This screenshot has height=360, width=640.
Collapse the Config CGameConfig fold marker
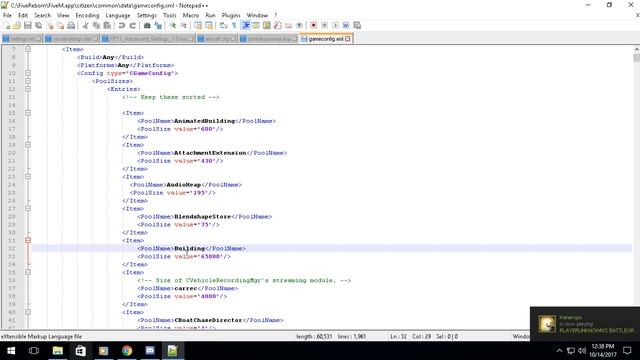[28, 73]
